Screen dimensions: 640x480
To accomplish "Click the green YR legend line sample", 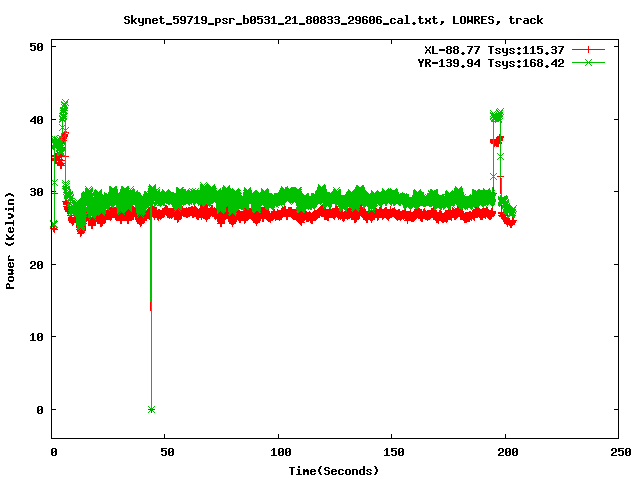I will 588,63.
